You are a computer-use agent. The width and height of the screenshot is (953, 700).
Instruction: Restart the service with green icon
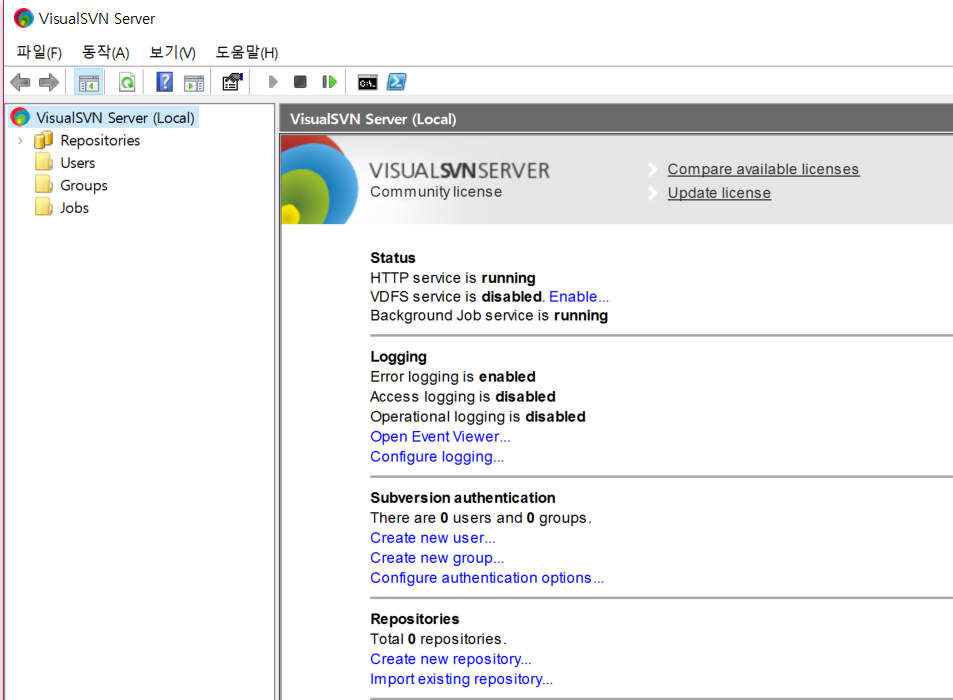329,81
